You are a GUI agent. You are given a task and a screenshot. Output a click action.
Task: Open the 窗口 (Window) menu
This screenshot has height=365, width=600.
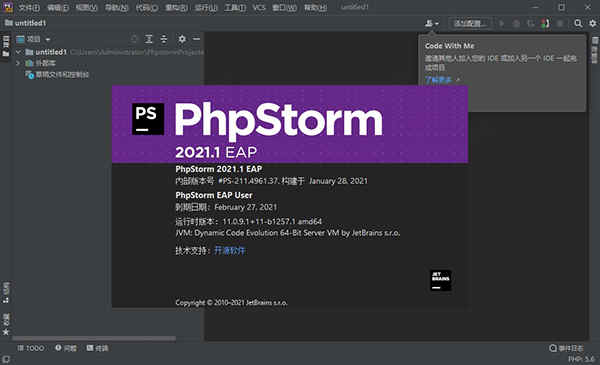tap(284, 8)
